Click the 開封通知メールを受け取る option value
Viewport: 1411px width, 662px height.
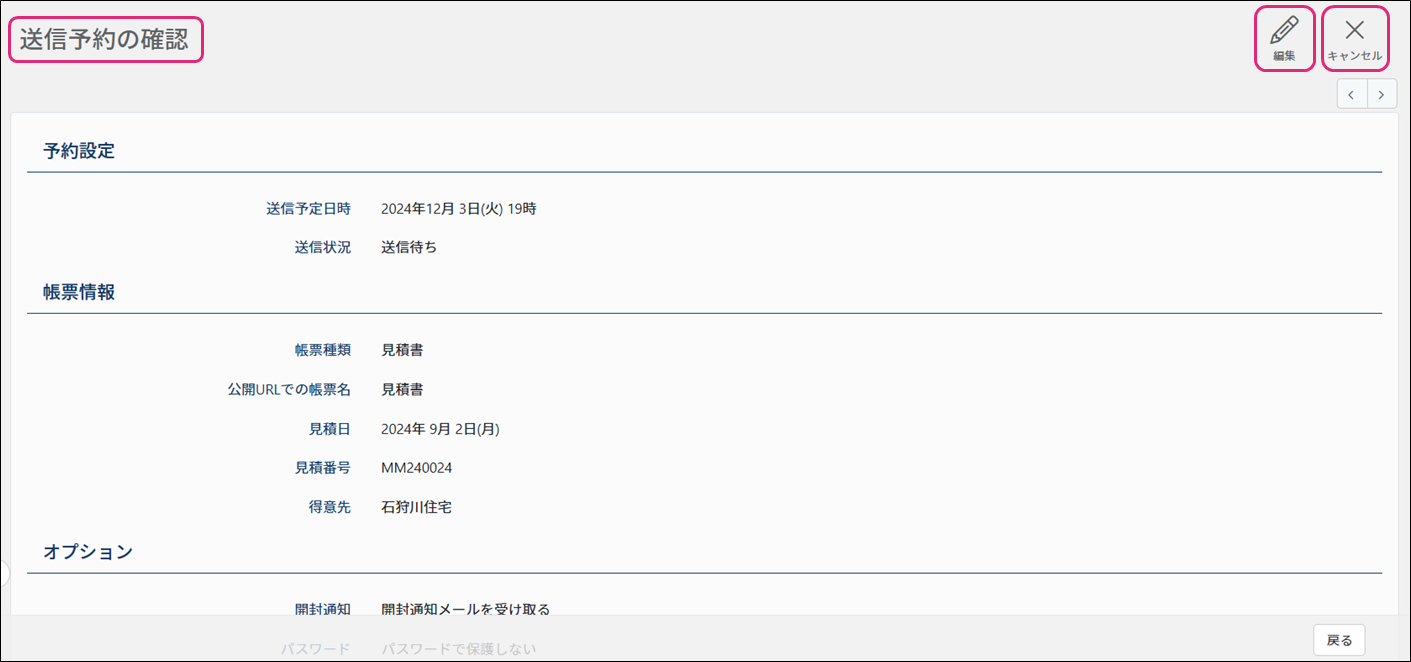coord(465,608)
